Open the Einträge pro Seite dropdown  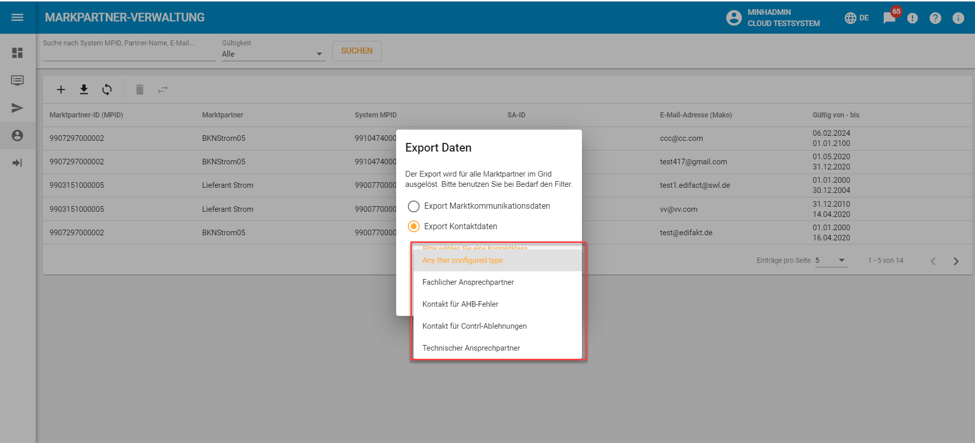point(831,260)
